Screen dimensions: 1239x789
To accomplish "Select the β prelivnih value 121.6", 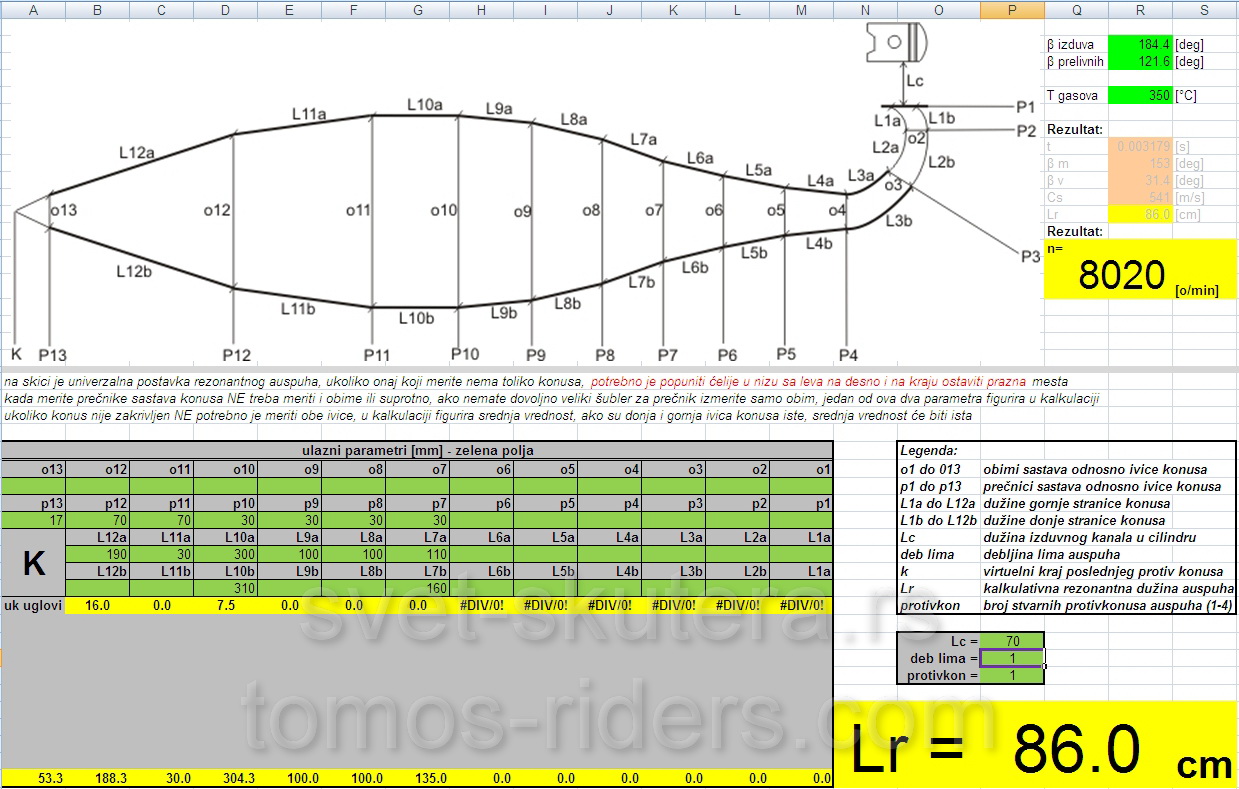I will coord(1140,62).
